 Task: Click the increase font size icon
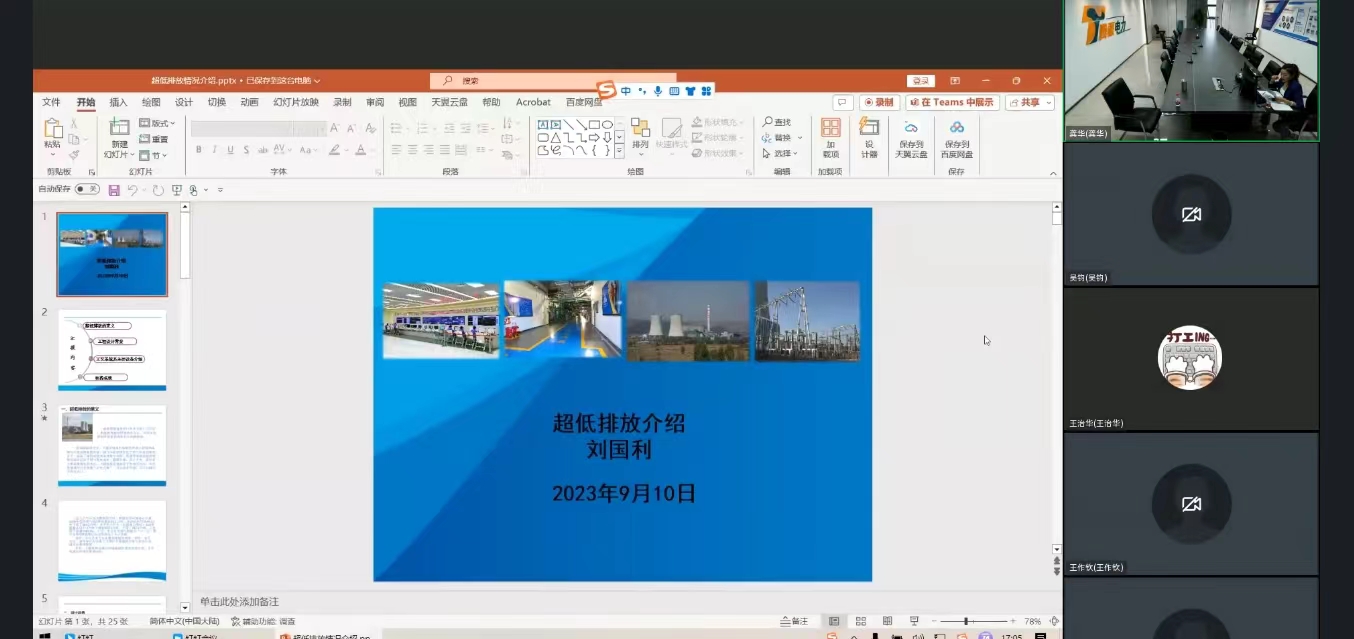[x=335, y=128]
